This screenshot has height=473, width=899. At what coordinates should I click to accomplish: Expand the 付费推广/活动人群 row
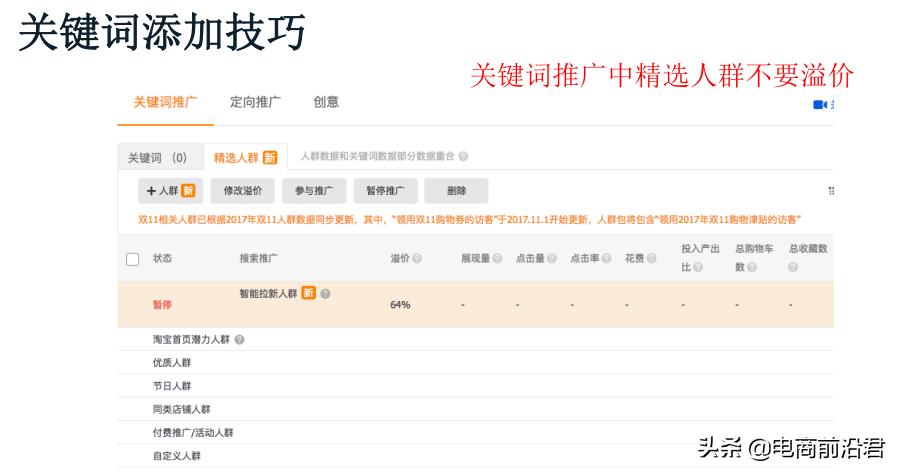(x=475, y=432)
